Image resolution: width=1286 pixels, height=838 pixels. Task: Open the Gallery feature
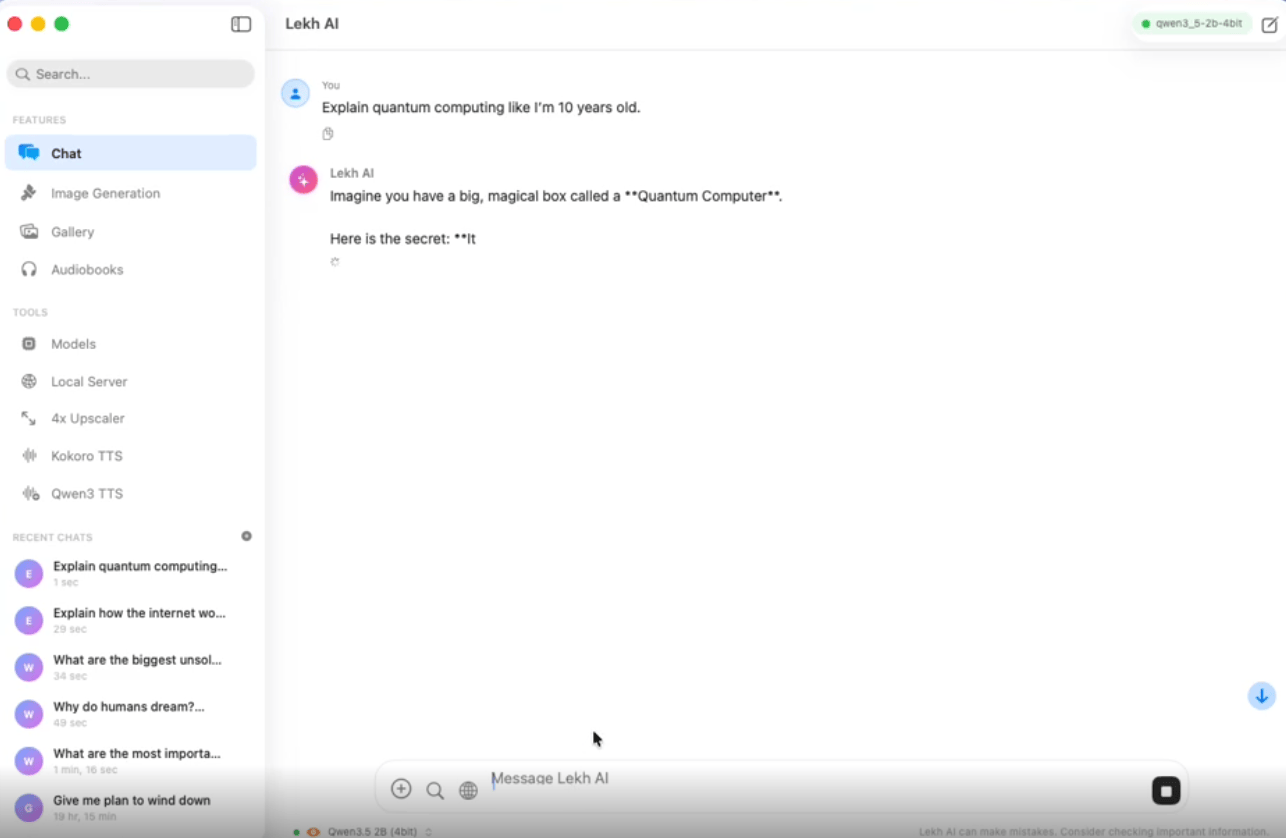tap(72, 231)
